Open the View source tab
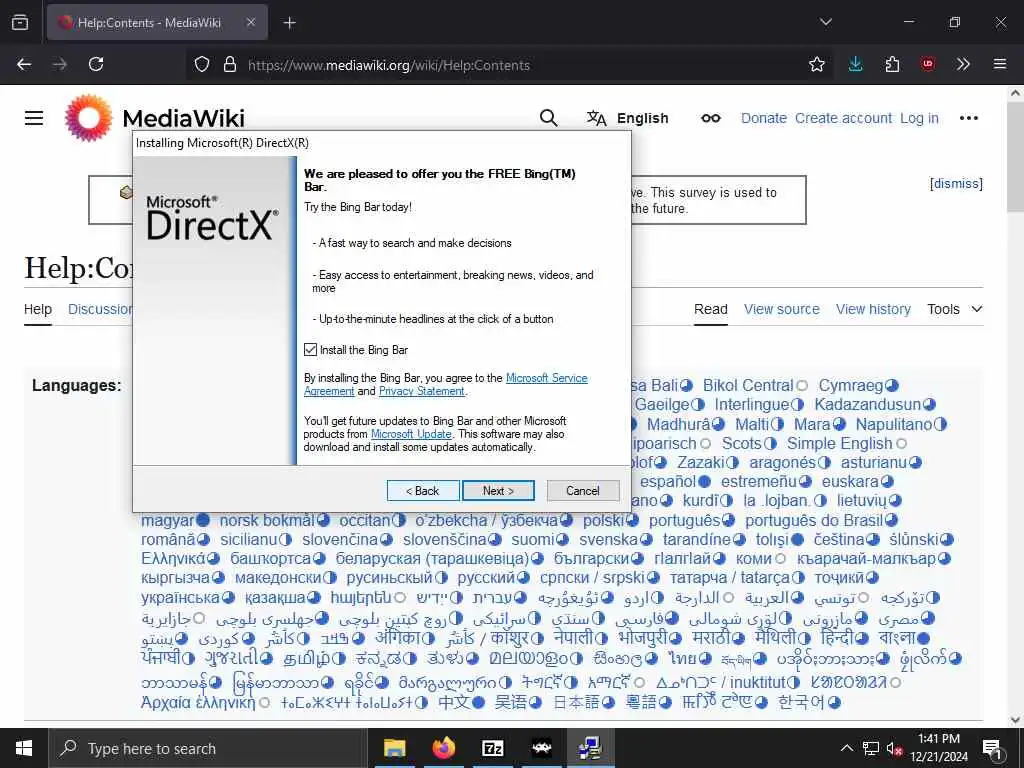Image resolution: width=1024 pixels, height=768 pixels. point(782,309)
